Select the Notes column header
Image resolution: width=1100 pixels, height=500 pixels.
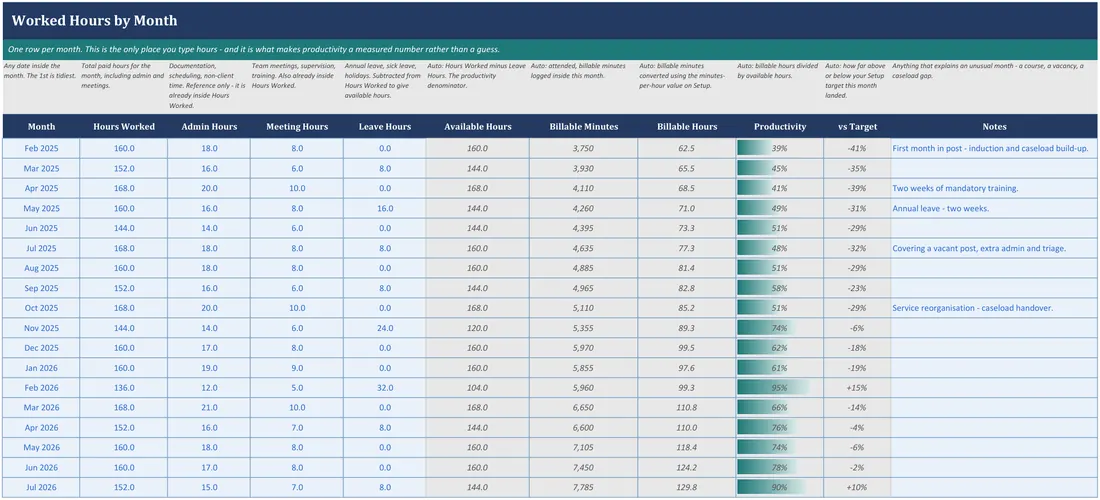(x=994, y=127)
